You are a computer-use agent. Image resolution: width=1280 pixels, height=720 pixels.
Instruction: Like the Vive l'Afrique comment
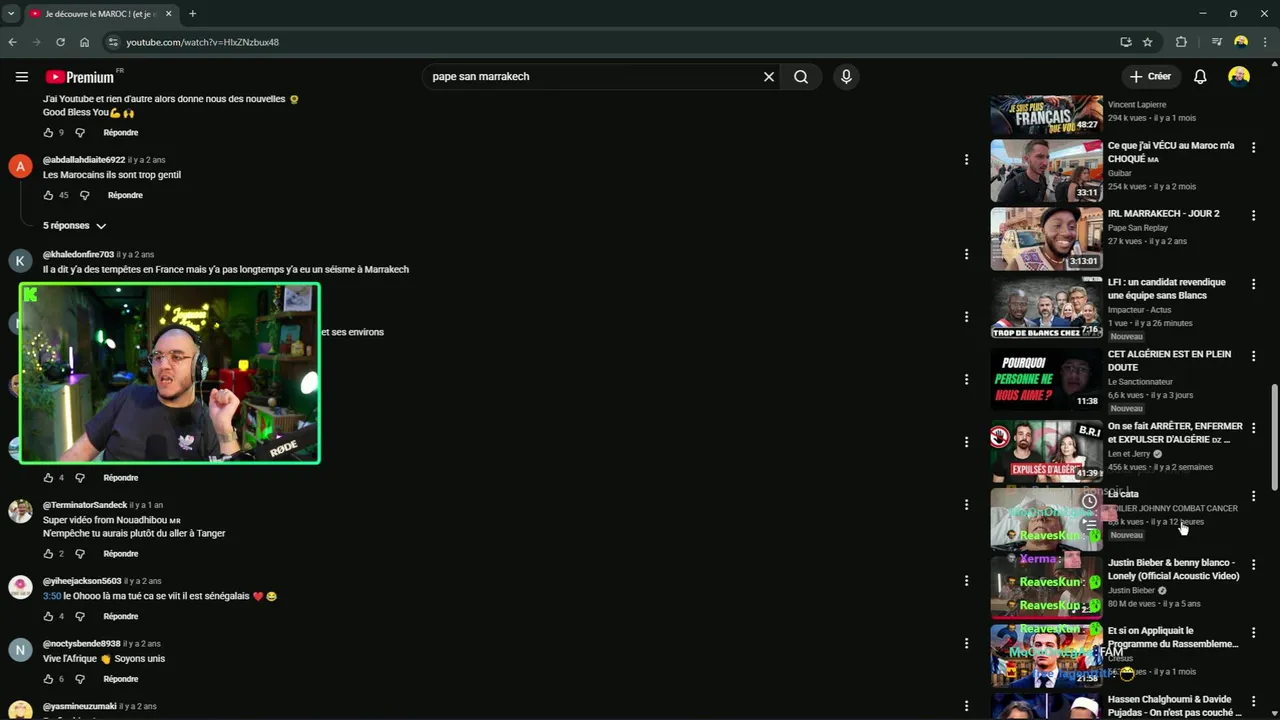point(48,680)
